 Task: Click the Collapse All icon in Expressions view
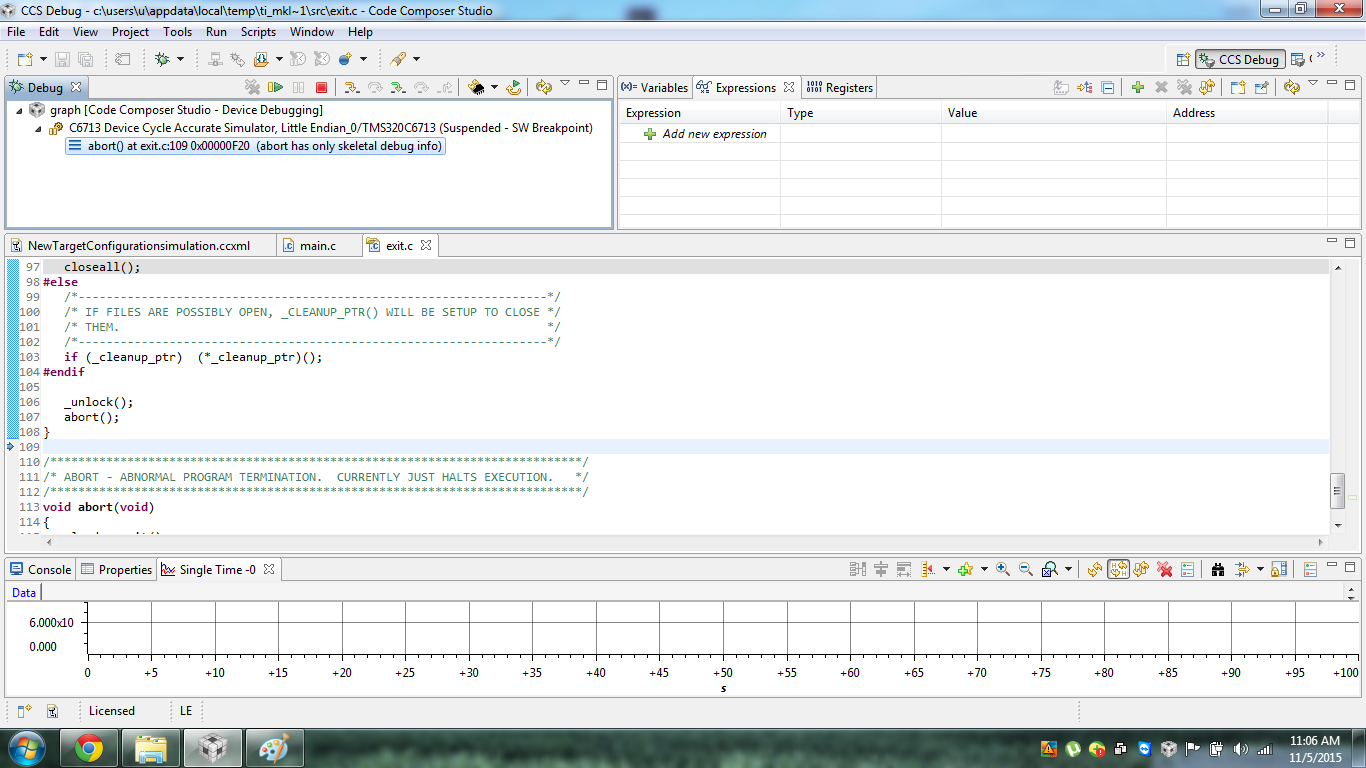1108,87
